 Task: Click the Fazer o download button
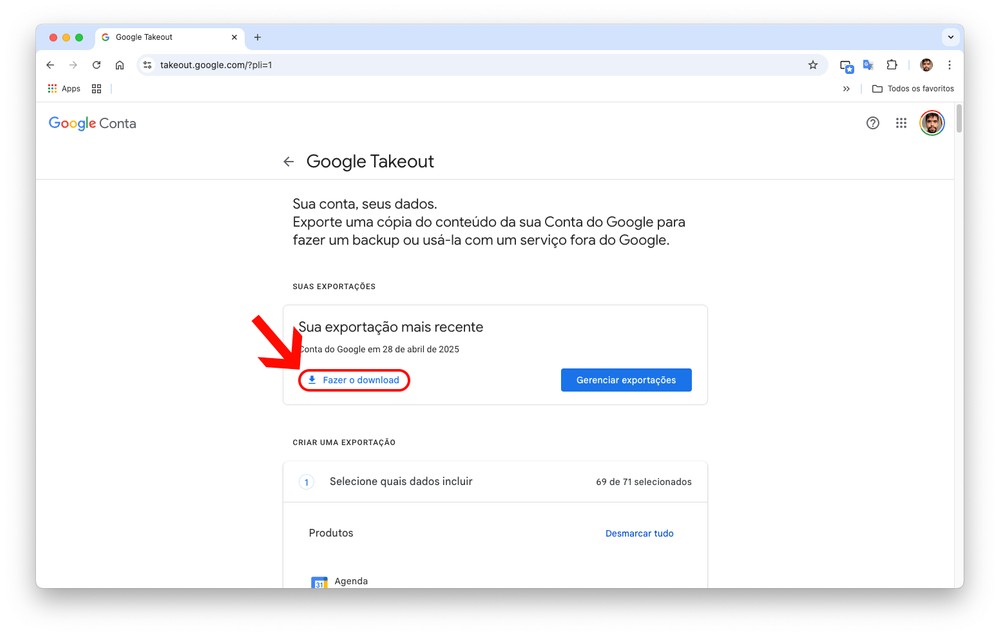coord(354,380)
